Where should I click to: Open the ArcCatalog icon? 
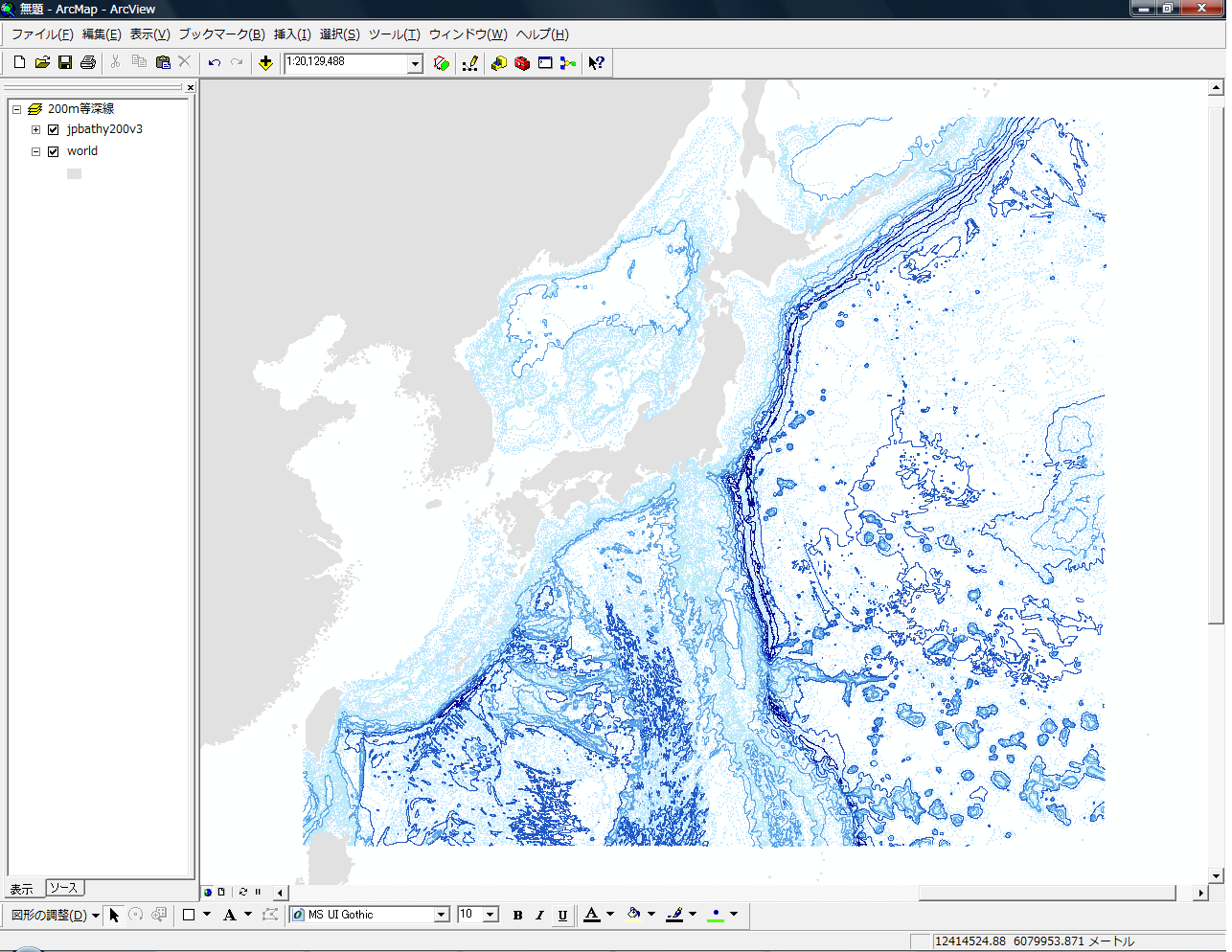click(x=499, y=63)
